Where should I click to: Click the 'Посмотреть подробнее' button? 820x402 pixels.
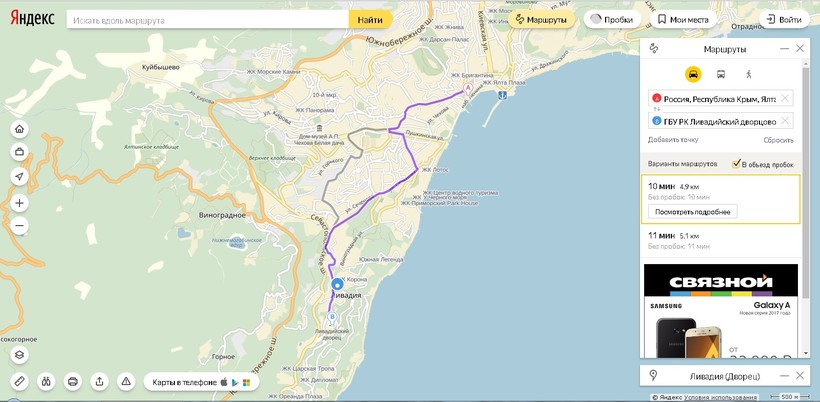pyautogui.click(x=693, y=212)
